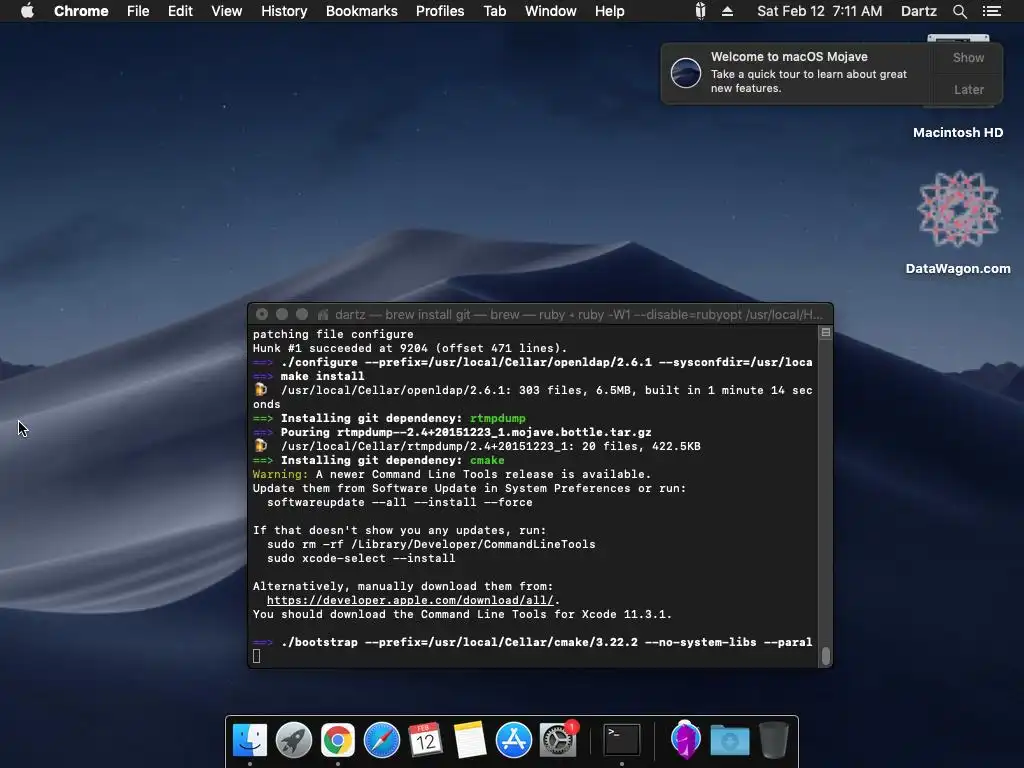
Task: Open the Window menu
Action: click(551, 11)
